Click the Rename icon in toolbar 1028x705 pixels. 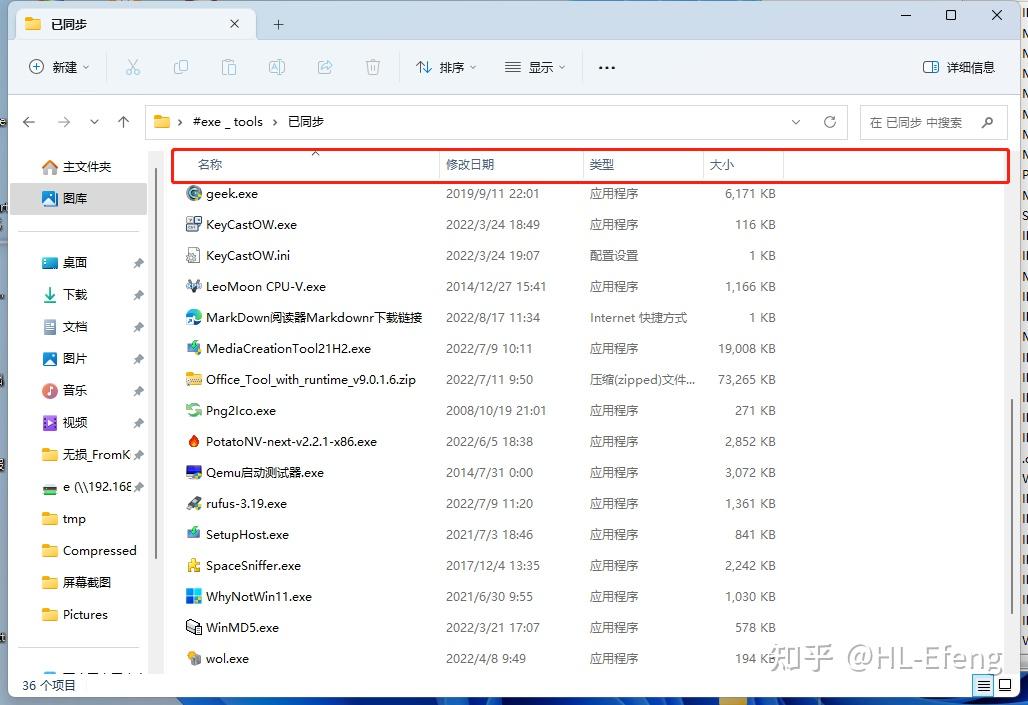[277, 67]
